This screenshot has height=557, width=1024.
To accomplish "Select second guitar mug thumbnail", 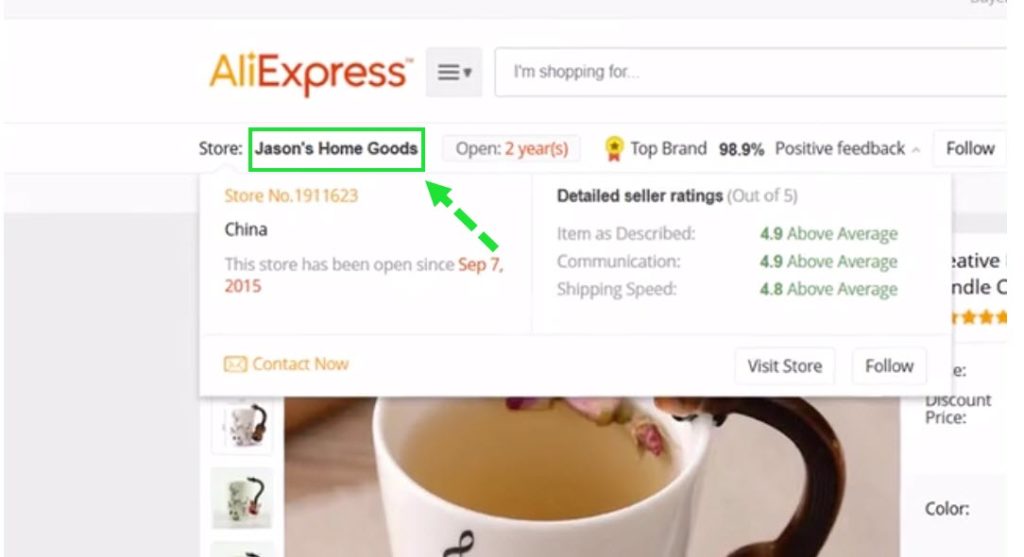I will pos(242,498).
